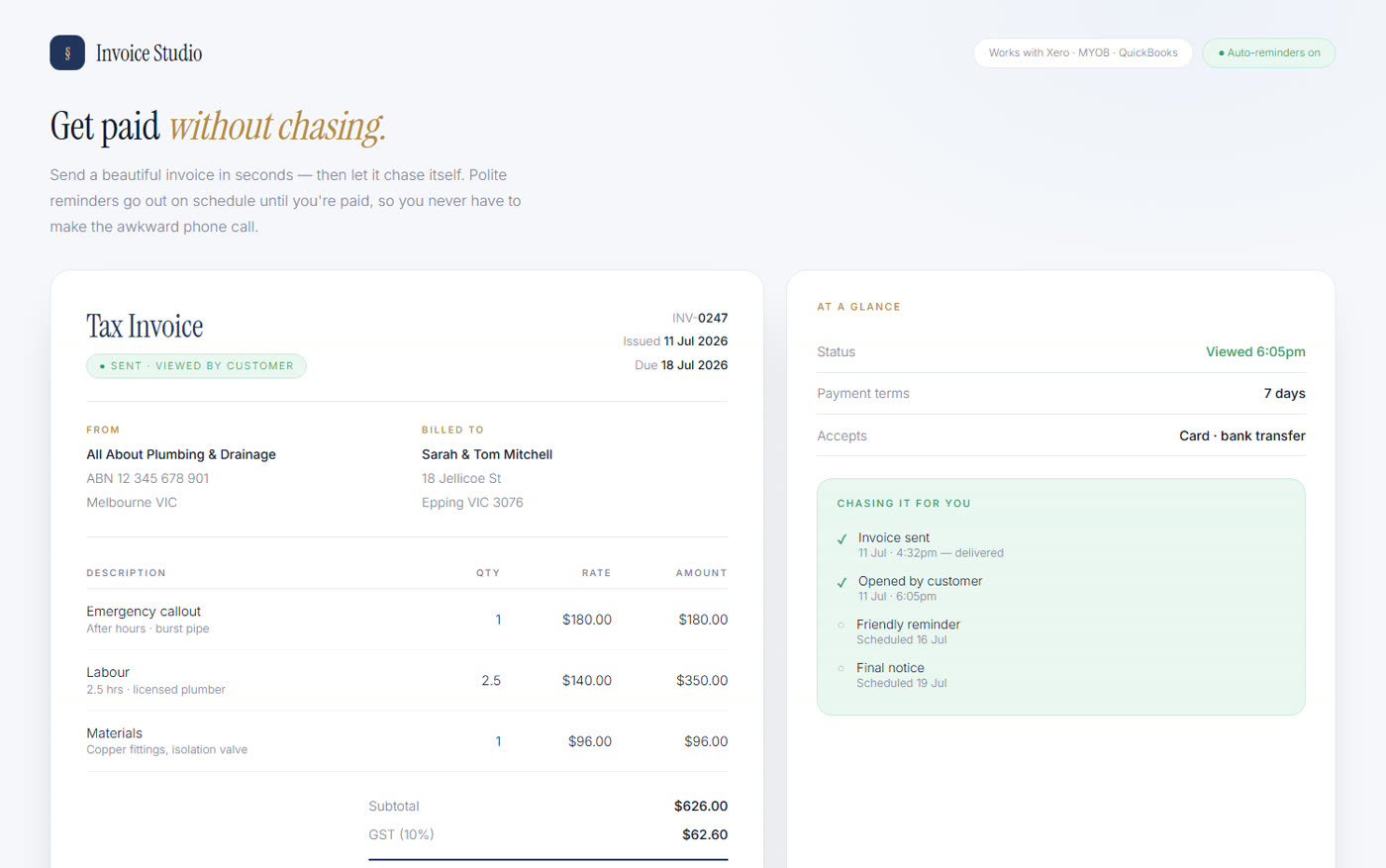This screenshot has height=868, width=1386.
Task: Click the $180.00 emergency callout amount
Action: click(x=703, y=620)
